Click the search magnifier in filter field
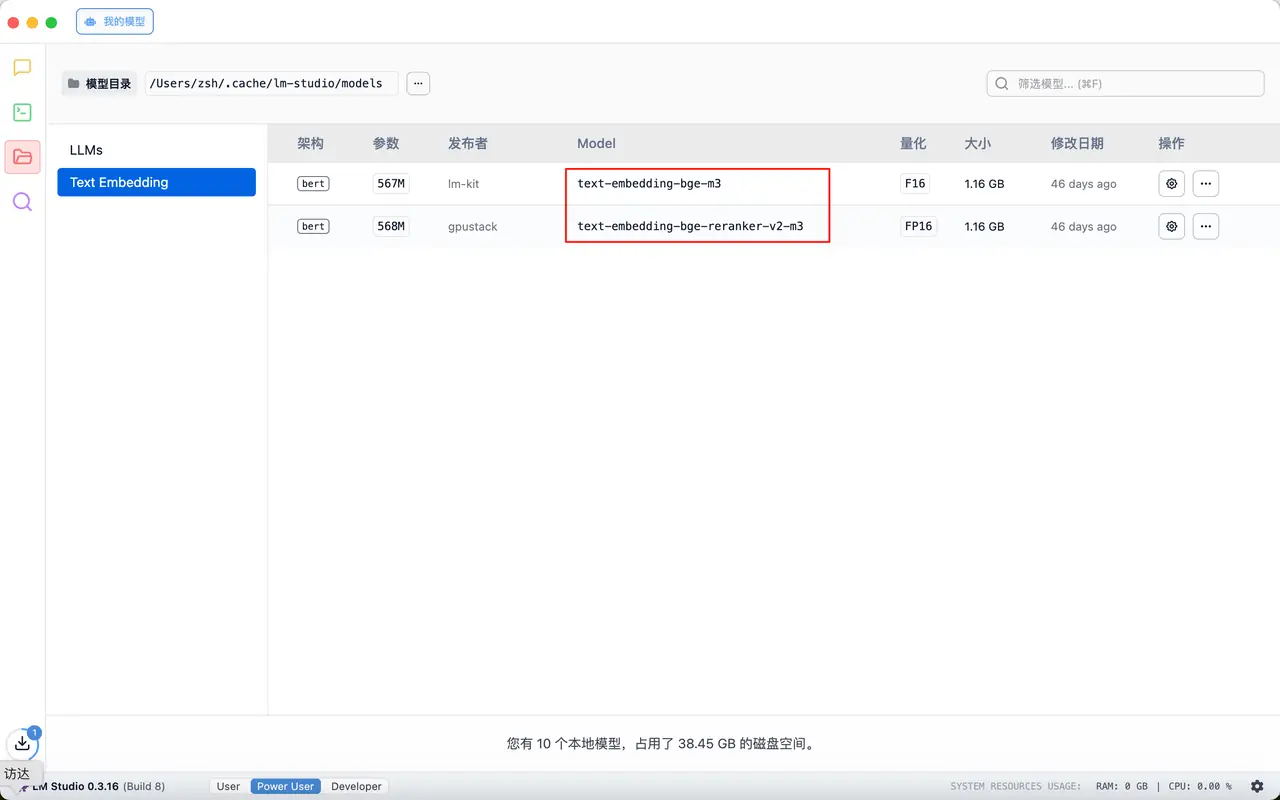 coord(1003,83)
